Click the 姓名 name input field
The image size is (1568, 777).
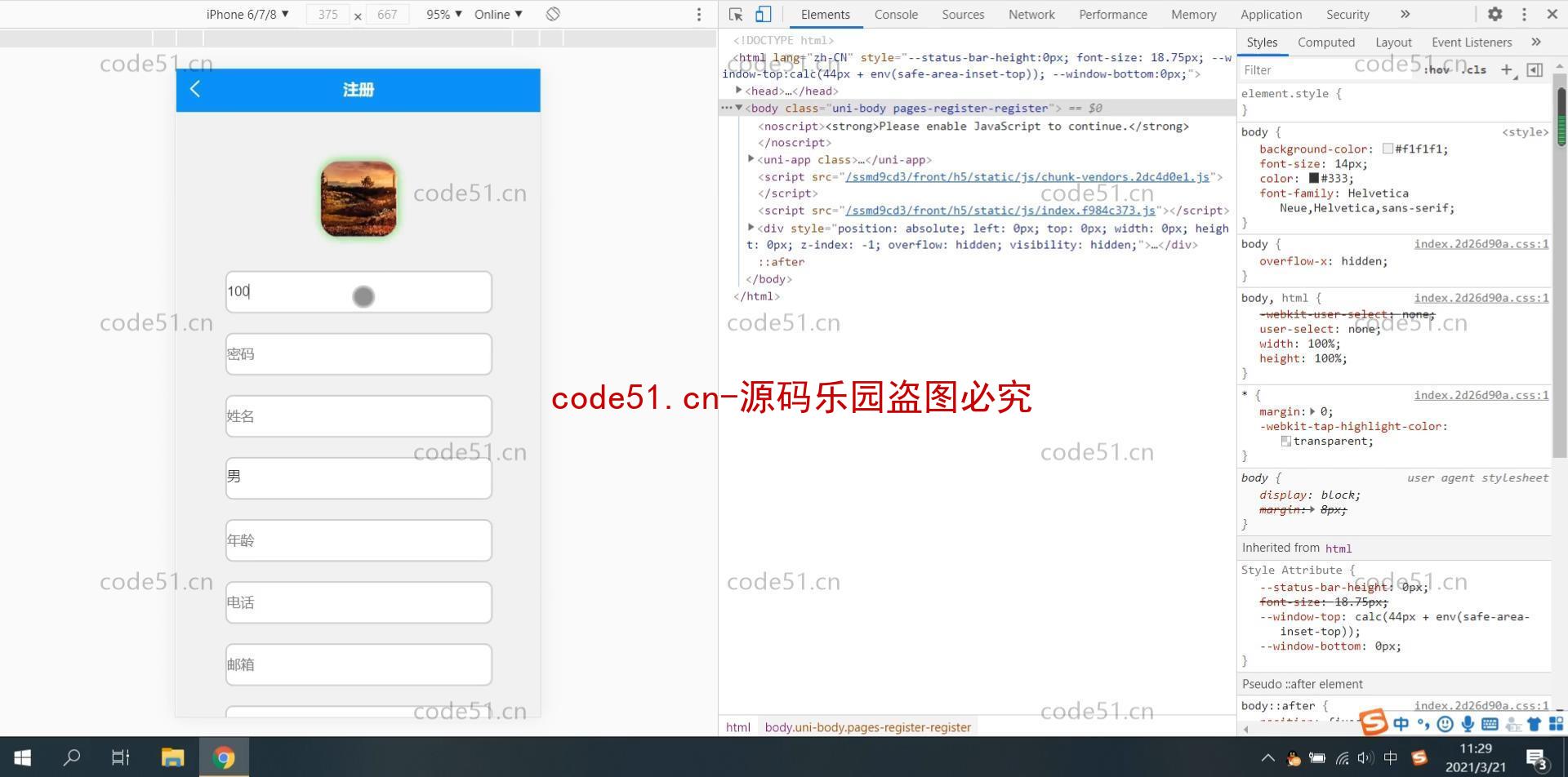click(359, 416)
